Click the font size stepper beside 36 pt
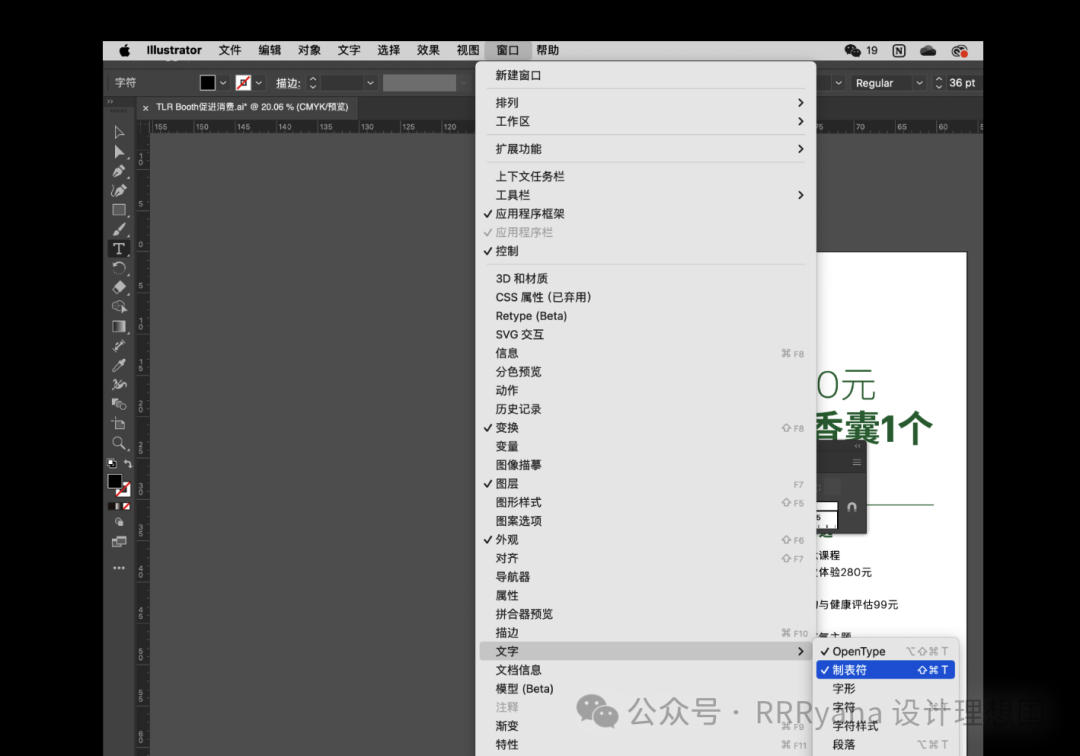 (938, 83)
